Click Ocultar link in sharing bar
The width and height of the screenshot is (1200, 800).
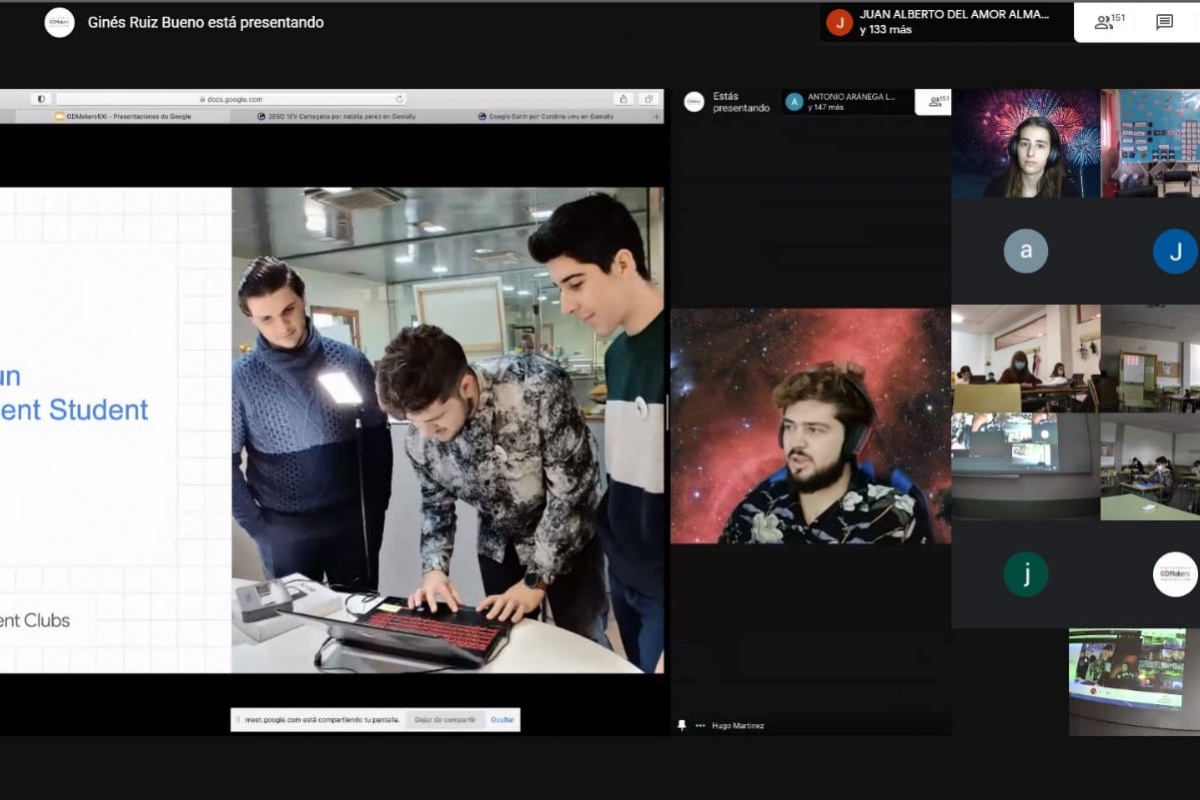pos(502,719)
